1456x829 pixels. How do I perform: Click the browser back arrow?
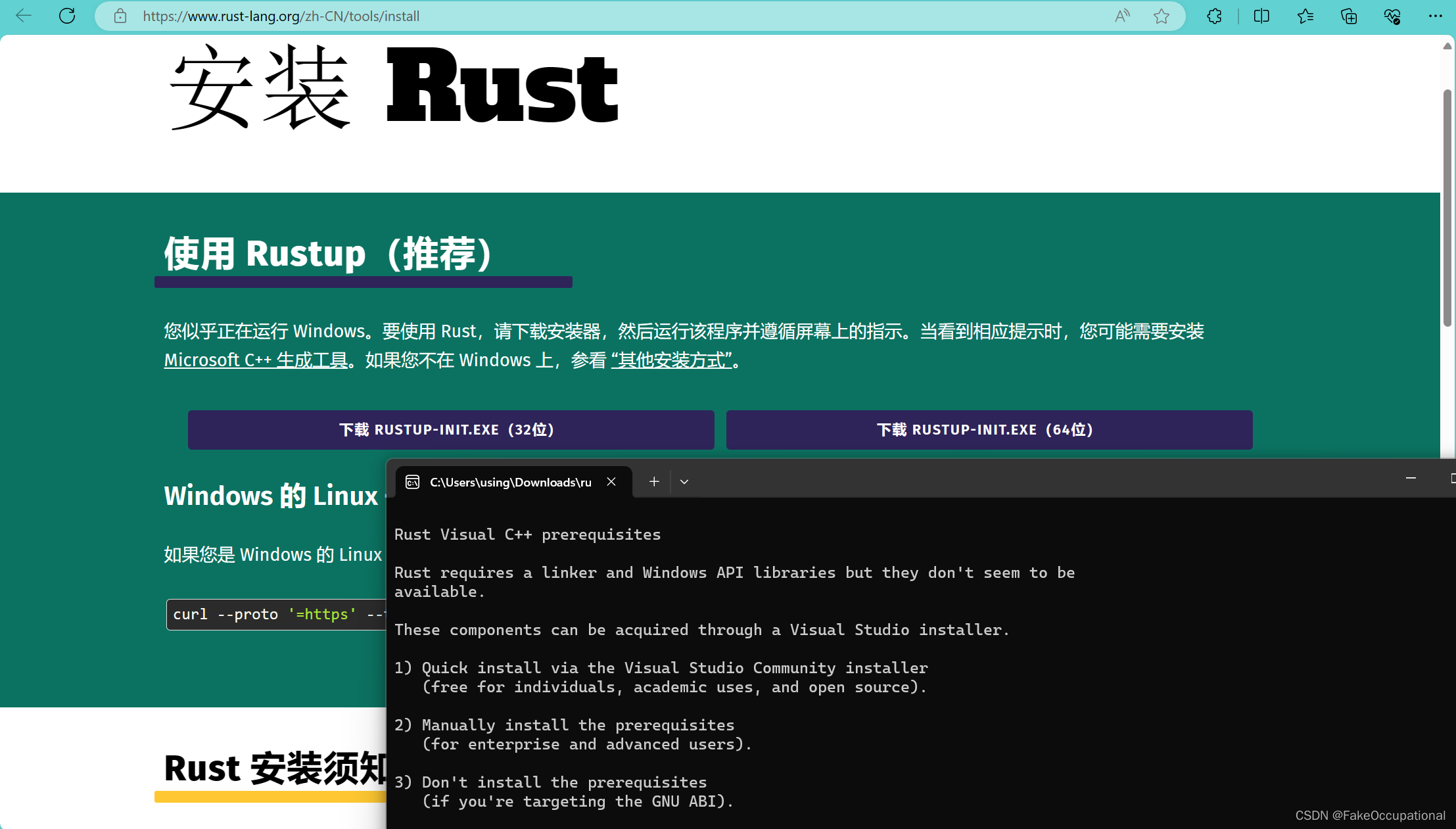pyautogui.click(x=24, y=16)
